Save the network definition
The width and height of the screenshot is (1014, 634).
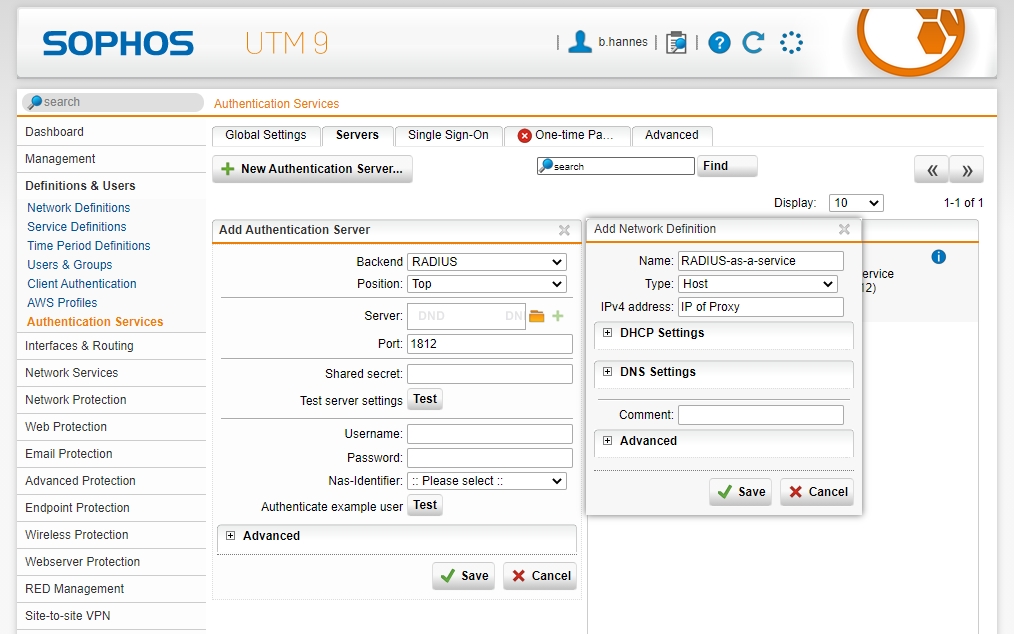pos(740,492)
